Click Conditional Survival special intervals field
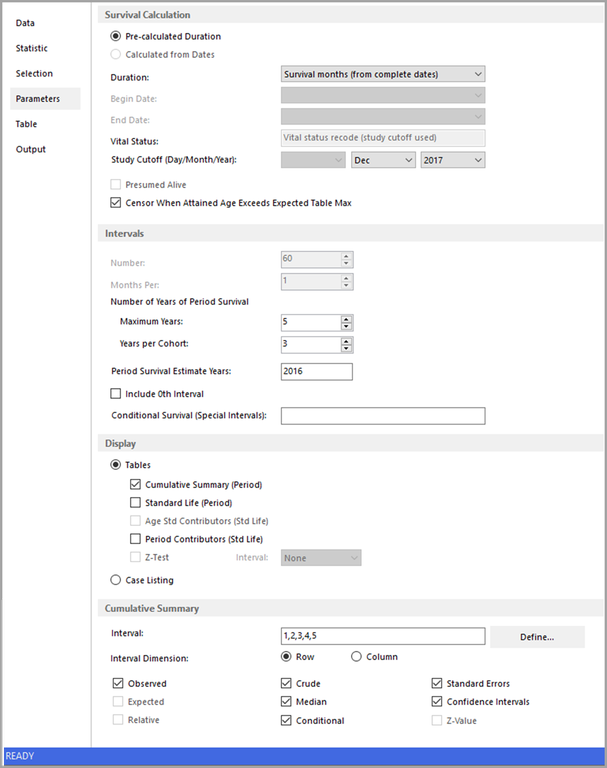607x768 pixels. [x=383, y=415]
